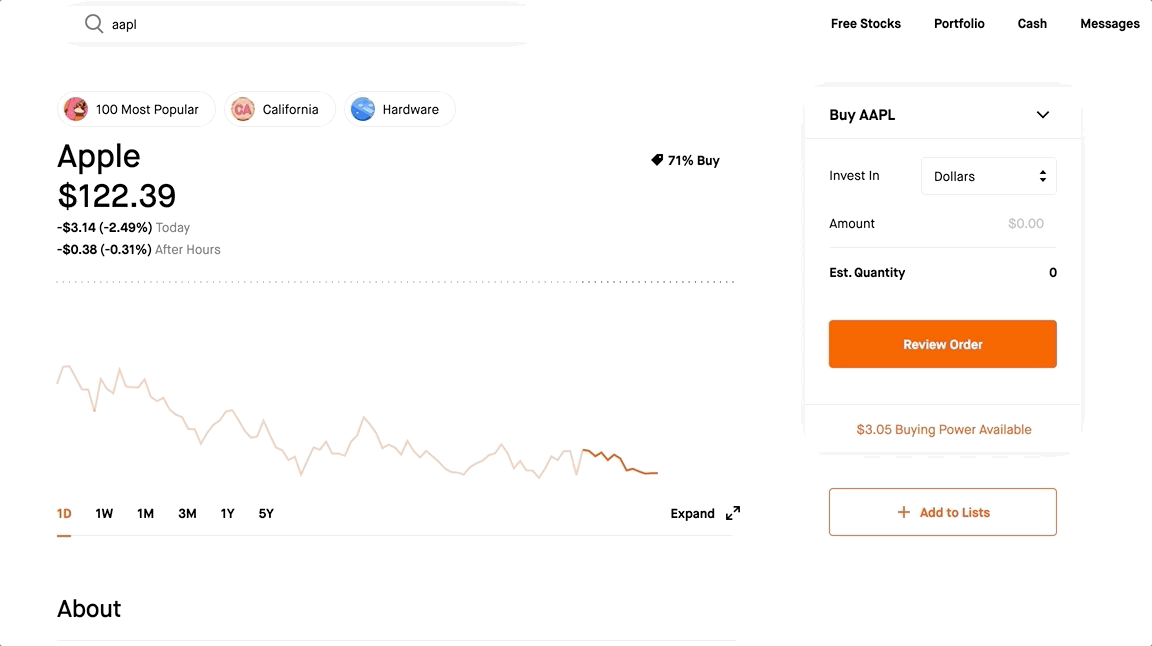Switch chart to 1W range
The image size is (1152, 646).
104,514
